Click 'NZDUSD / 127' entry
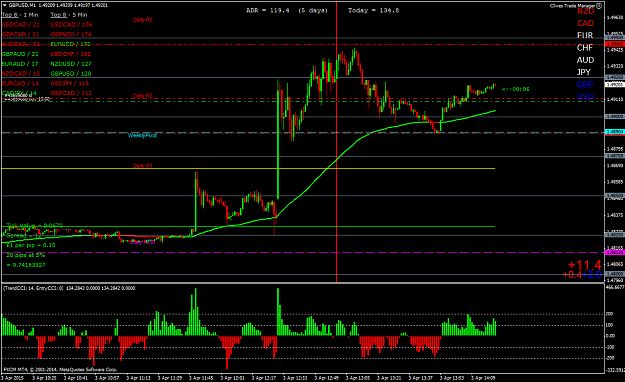Image resolution: width=625 pixels, height=382 pixels. click(x=71, y=64)
